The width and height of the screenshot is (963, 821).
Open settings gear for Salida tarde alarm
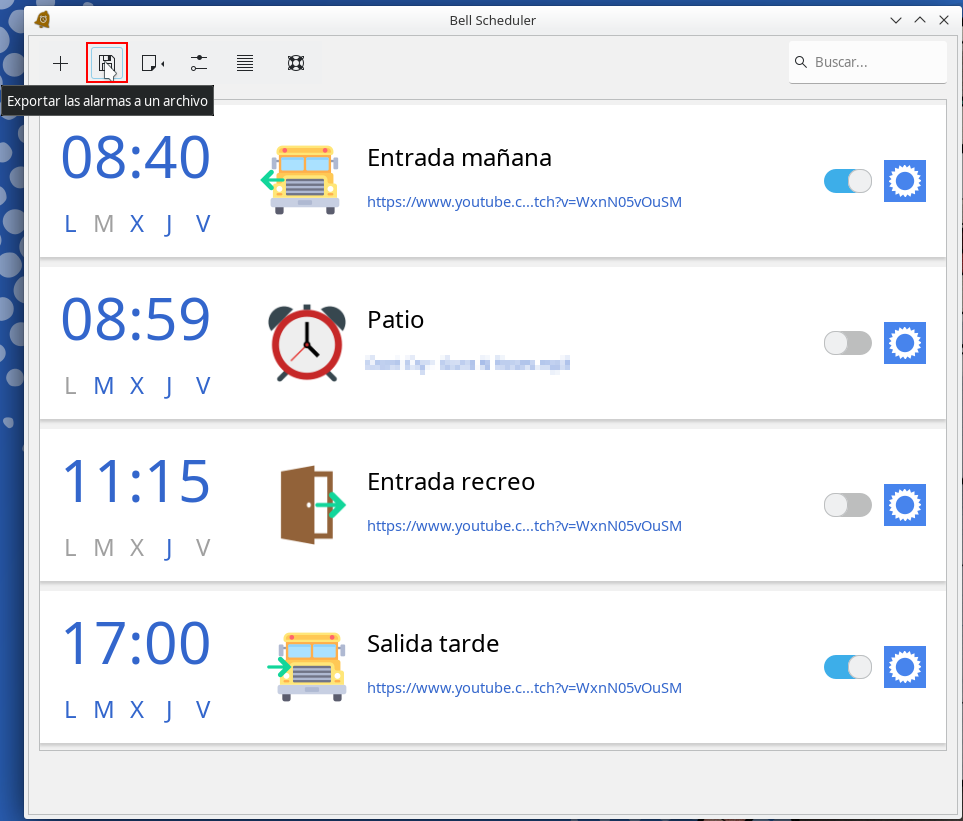coord(904,667)
